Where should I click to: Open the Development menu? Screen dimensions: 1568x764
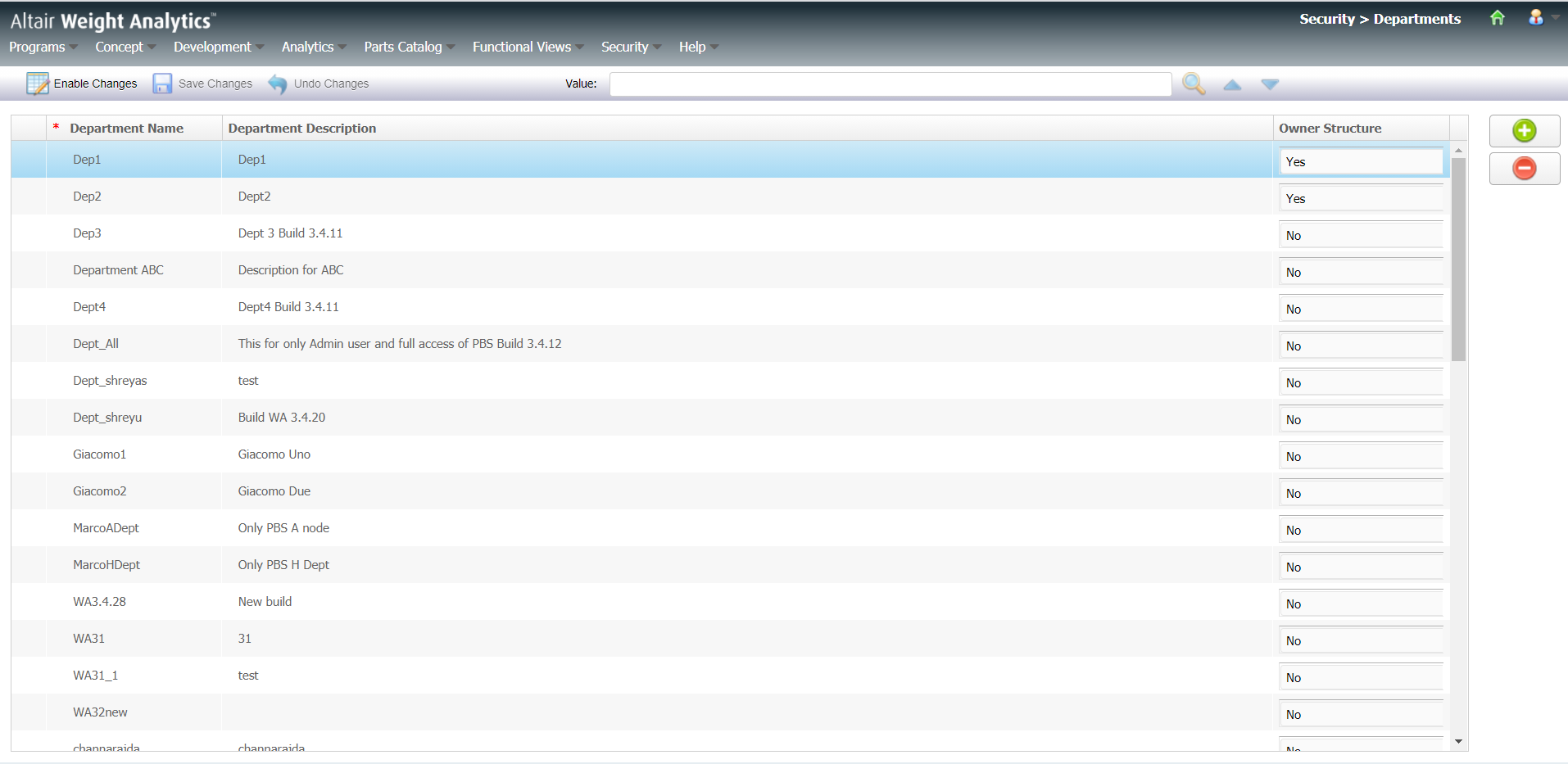click(x=219, y=47)
